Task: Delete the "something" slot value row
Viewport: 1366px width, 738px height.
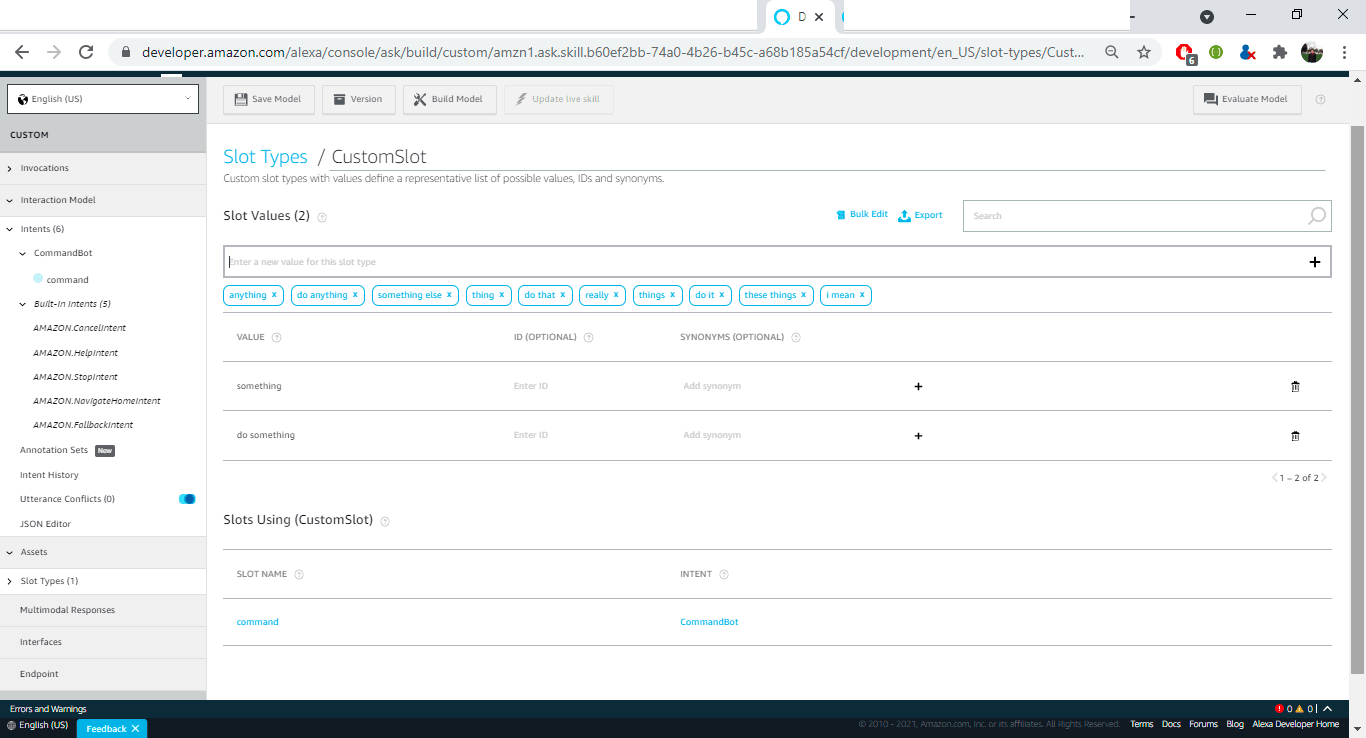Action: pos(1295,386)
